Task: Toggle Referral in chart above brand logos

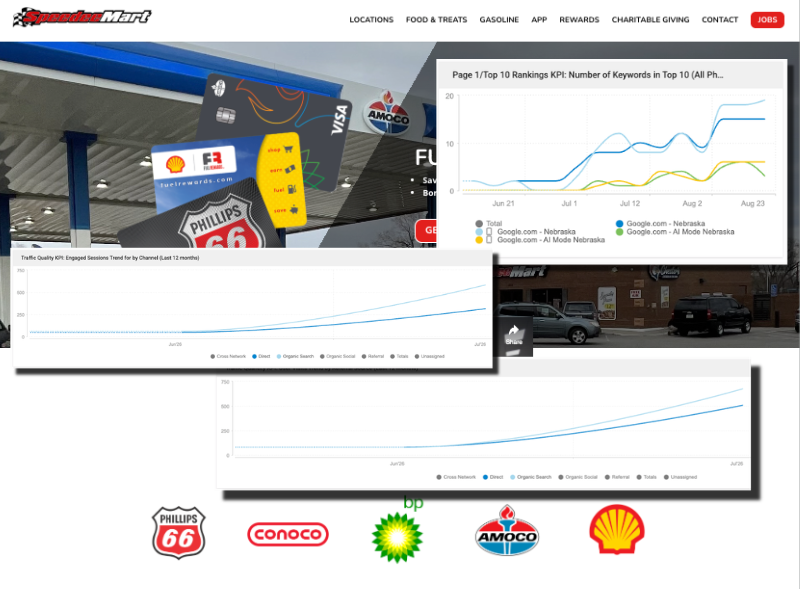Action: 617,477
